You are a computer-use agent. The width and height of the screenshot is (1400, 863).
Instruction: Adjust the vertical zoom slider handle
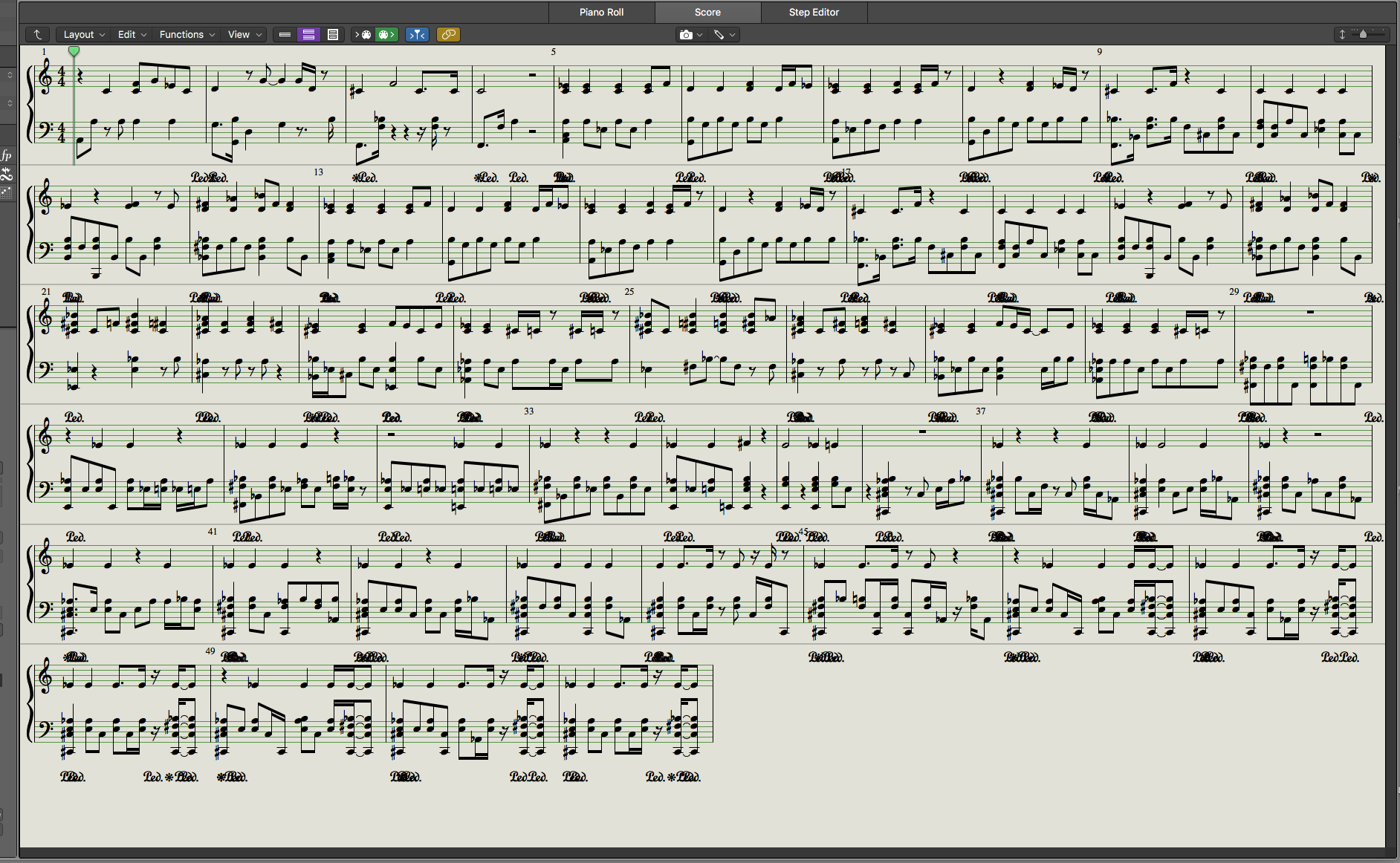1363,34
